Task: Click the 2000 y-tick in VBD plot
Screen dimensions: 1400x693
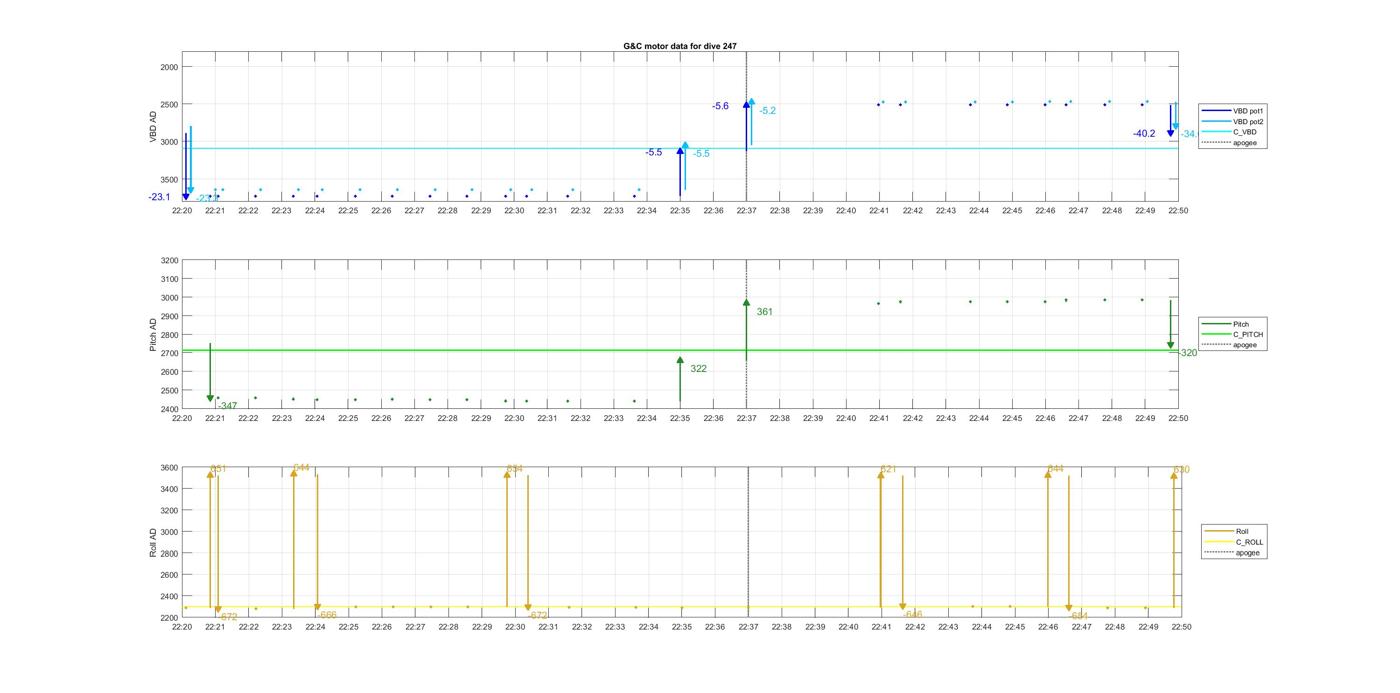Action: [x=169, y=67]
